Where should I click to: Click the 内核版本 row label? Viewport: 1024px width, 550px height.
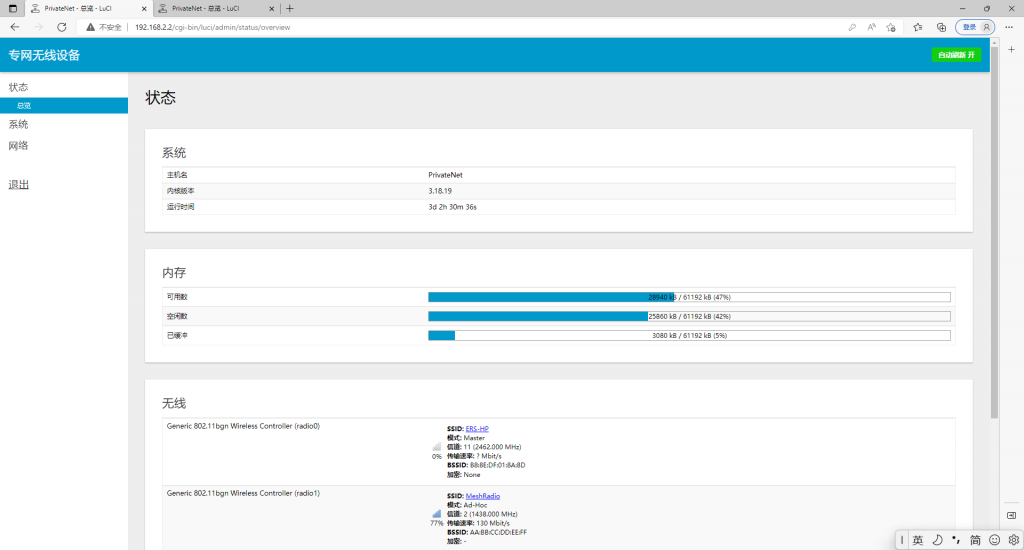click(180, 191)
